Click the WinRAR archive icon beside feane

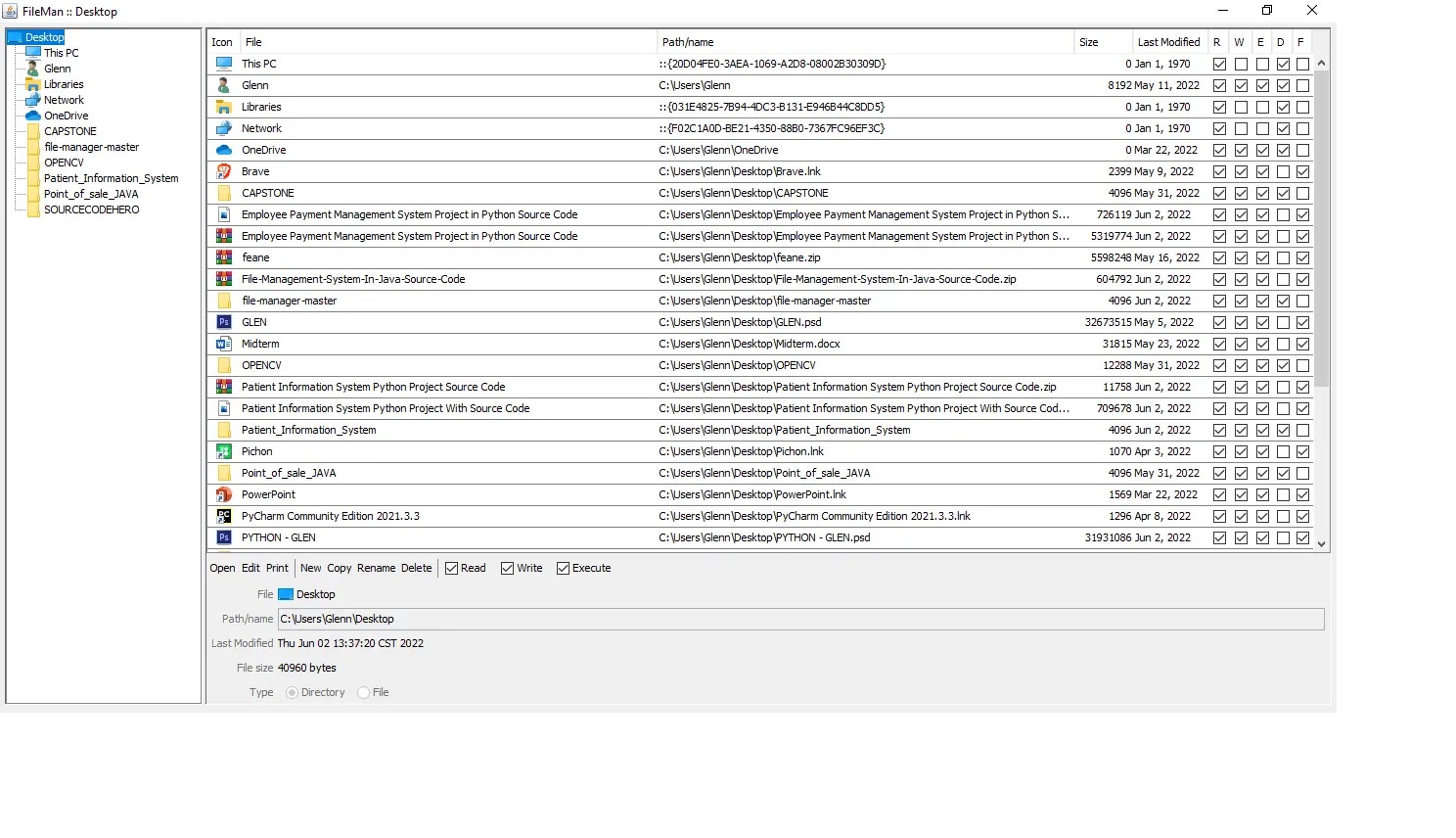[x=224, y=257]
